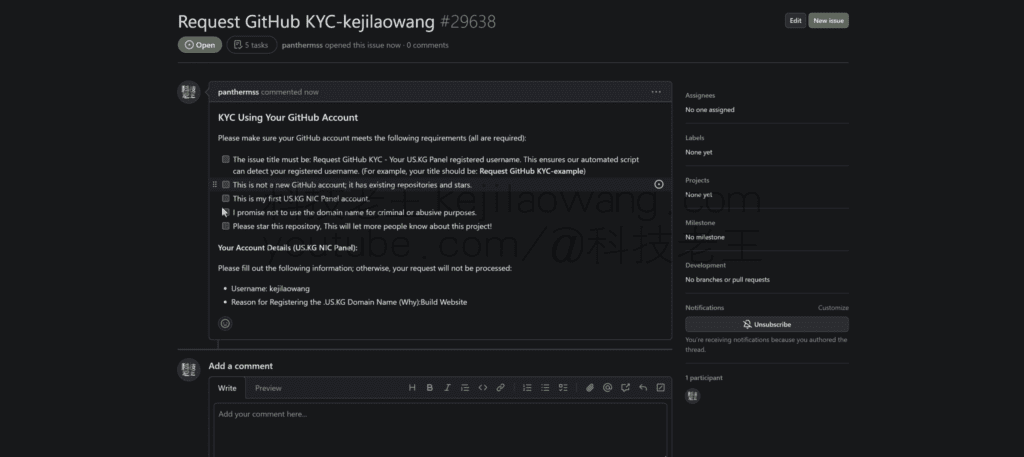Insert a task list via toolbar

(563, 388)
